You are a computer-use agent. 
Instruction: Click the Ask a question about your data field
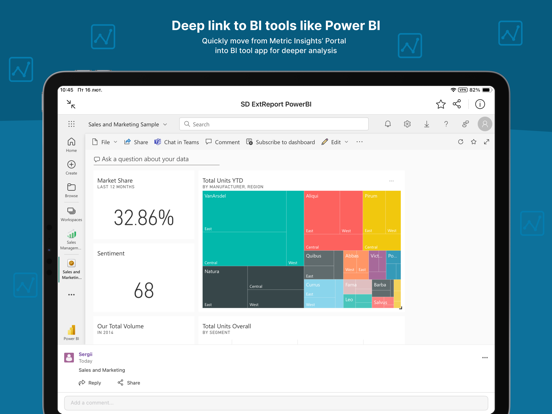click(156, 159)
